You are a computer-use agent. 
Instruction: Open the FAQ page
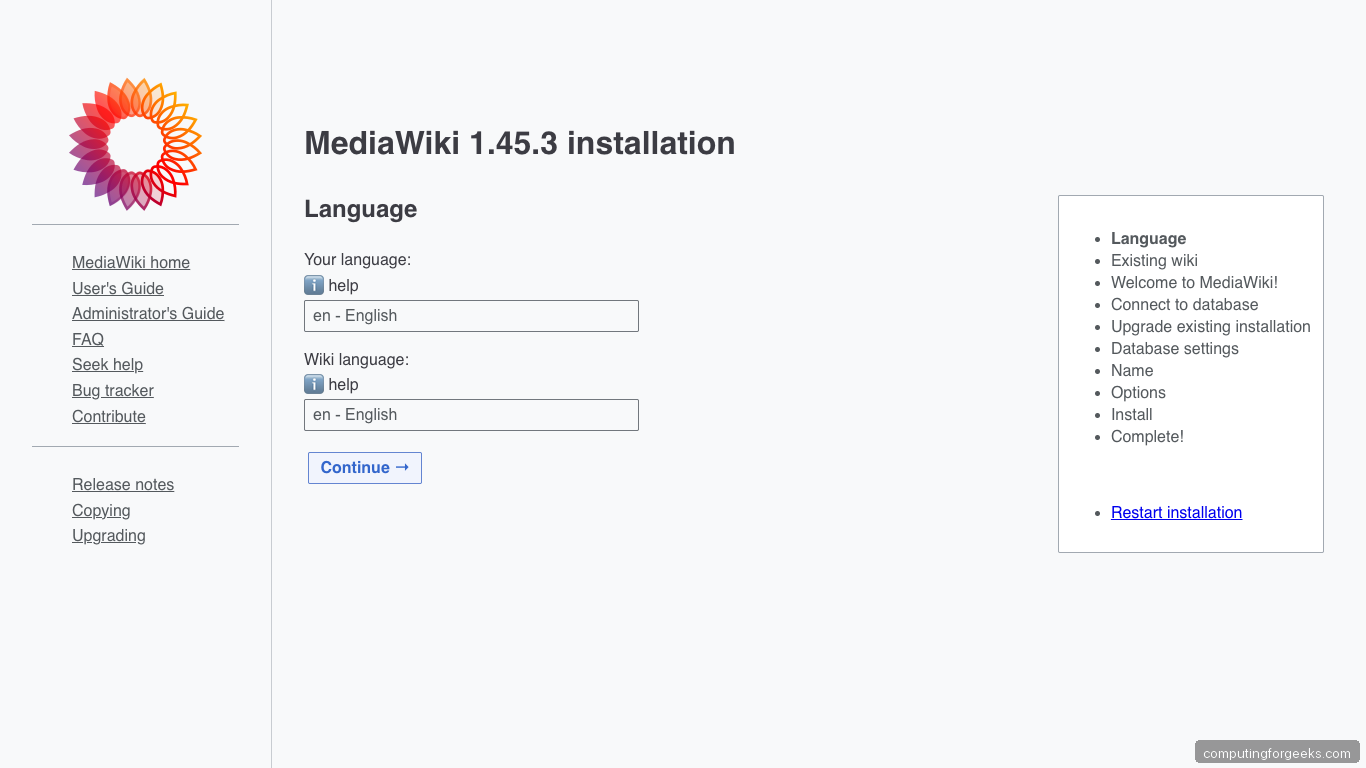(87, 339)
